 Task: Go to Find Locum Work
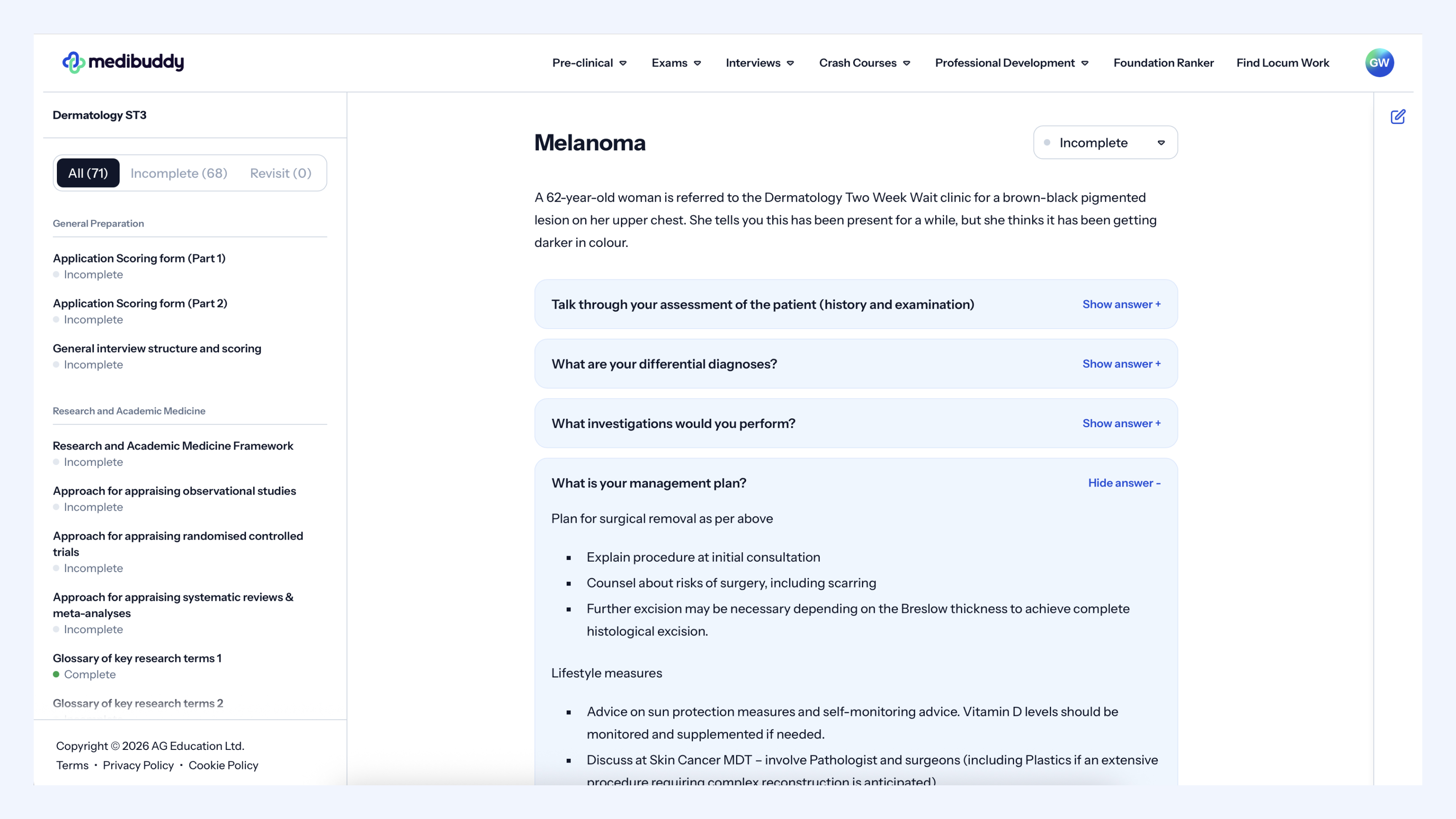click(x=1282, y=63)
